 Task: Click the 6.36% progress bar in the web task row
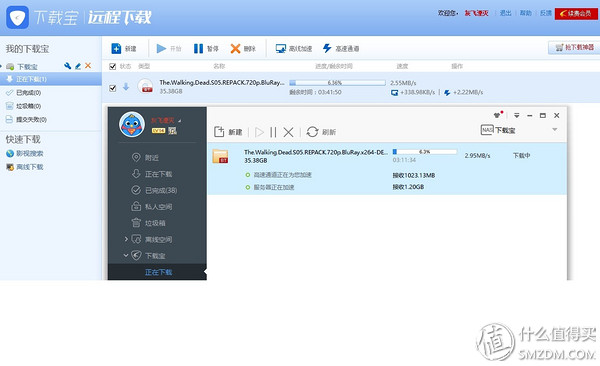point(337,83)
